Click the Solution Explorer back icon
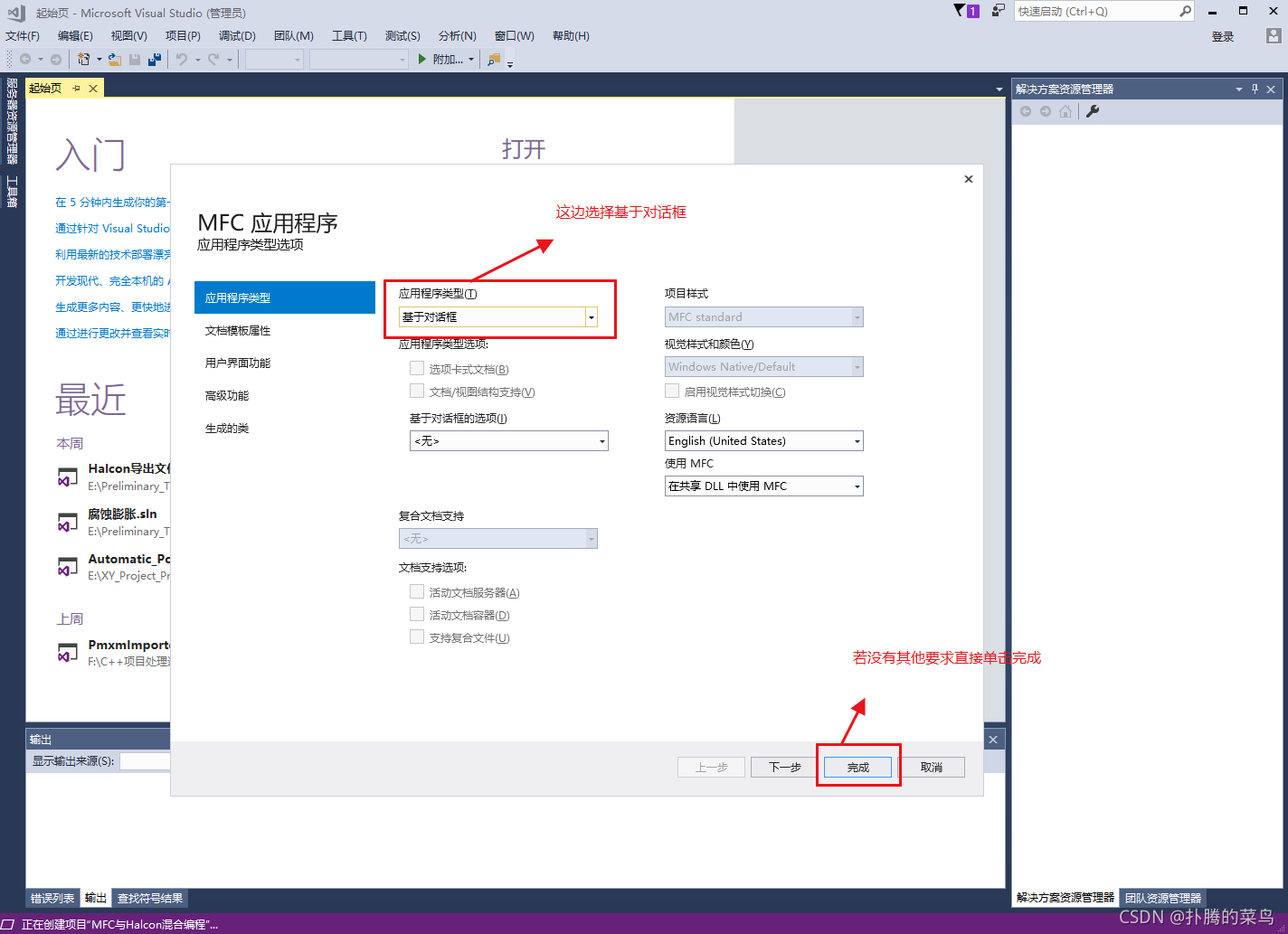 (x=1026, y=111)
